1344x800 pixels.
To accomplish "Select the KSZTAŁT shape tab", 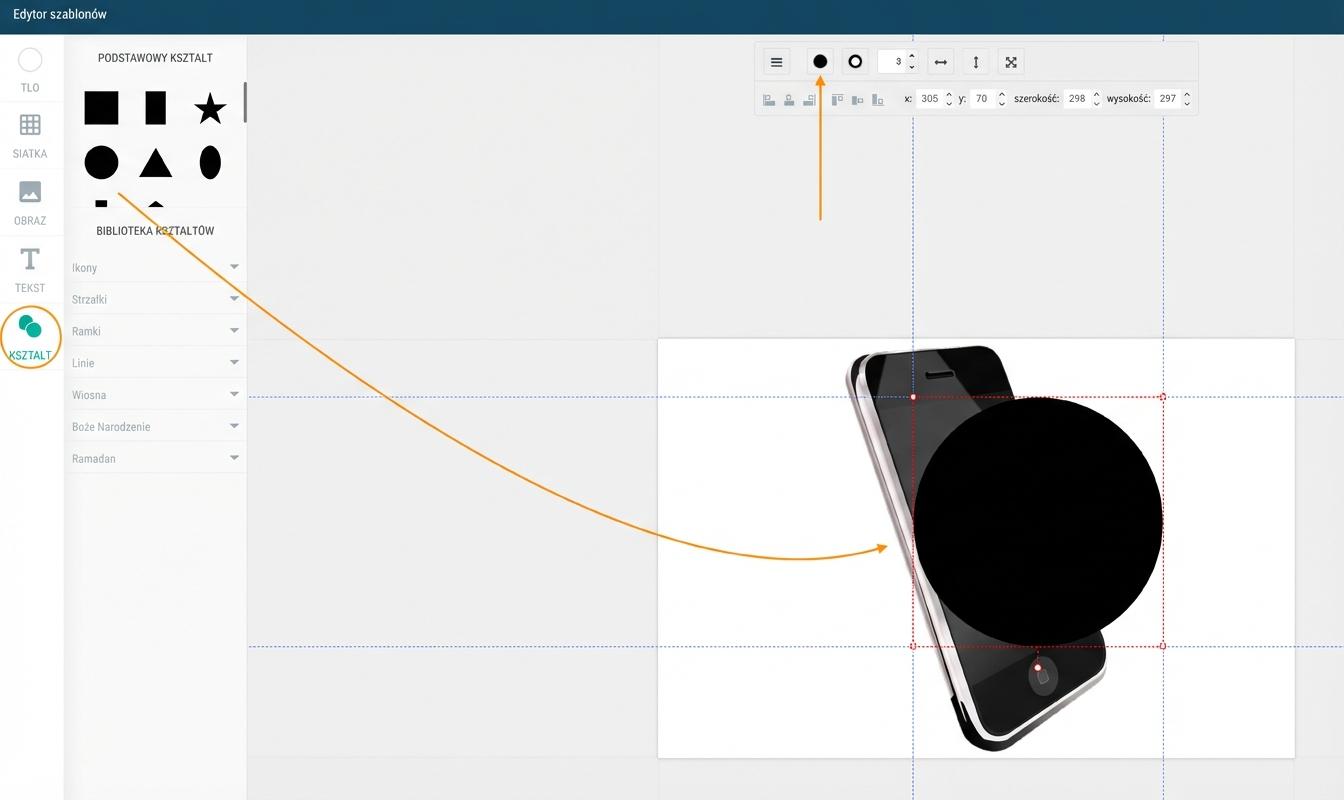I will pos(30,337).
